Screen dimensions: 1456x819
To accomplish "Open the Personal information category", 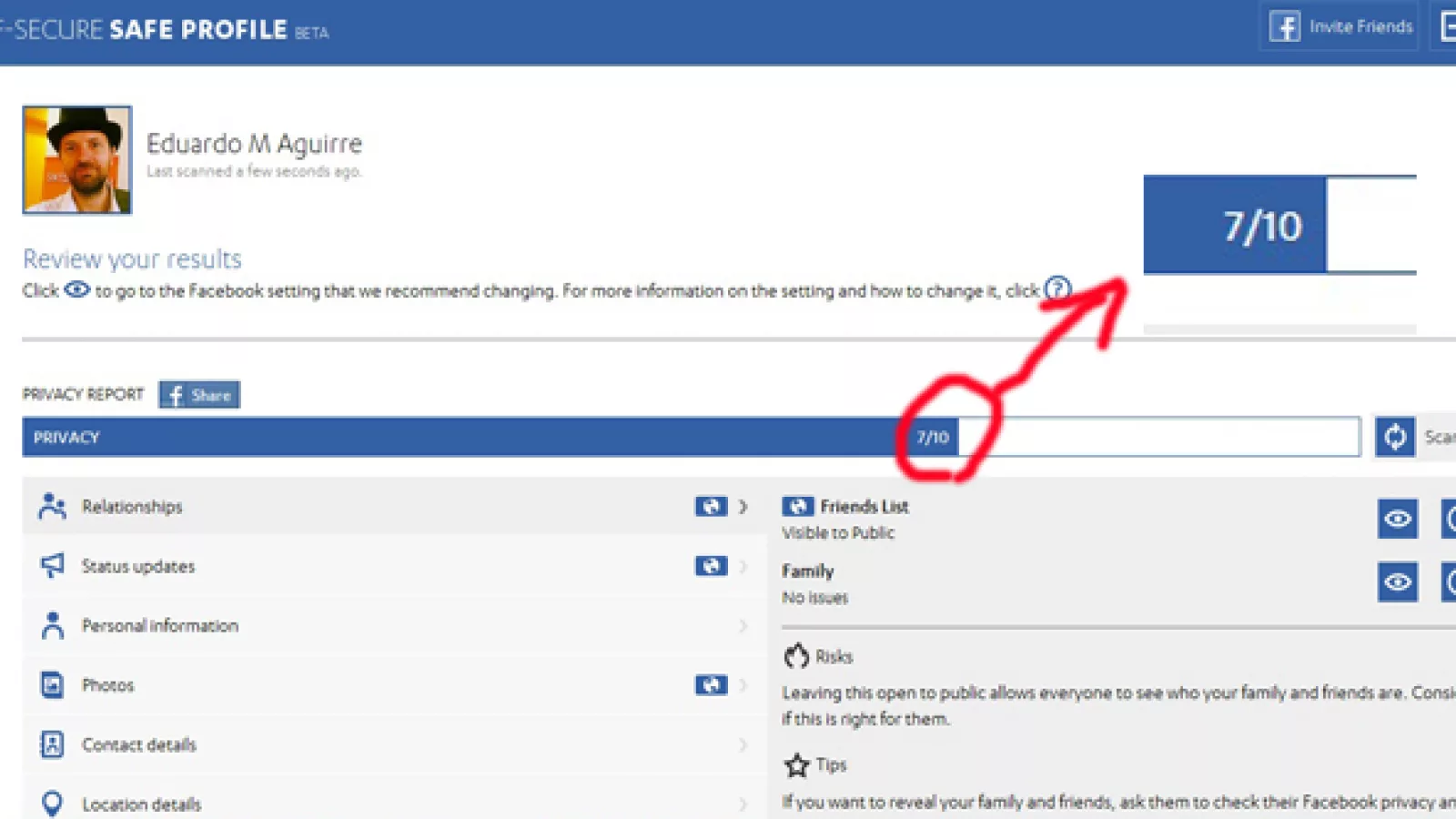I will (160, 626).
